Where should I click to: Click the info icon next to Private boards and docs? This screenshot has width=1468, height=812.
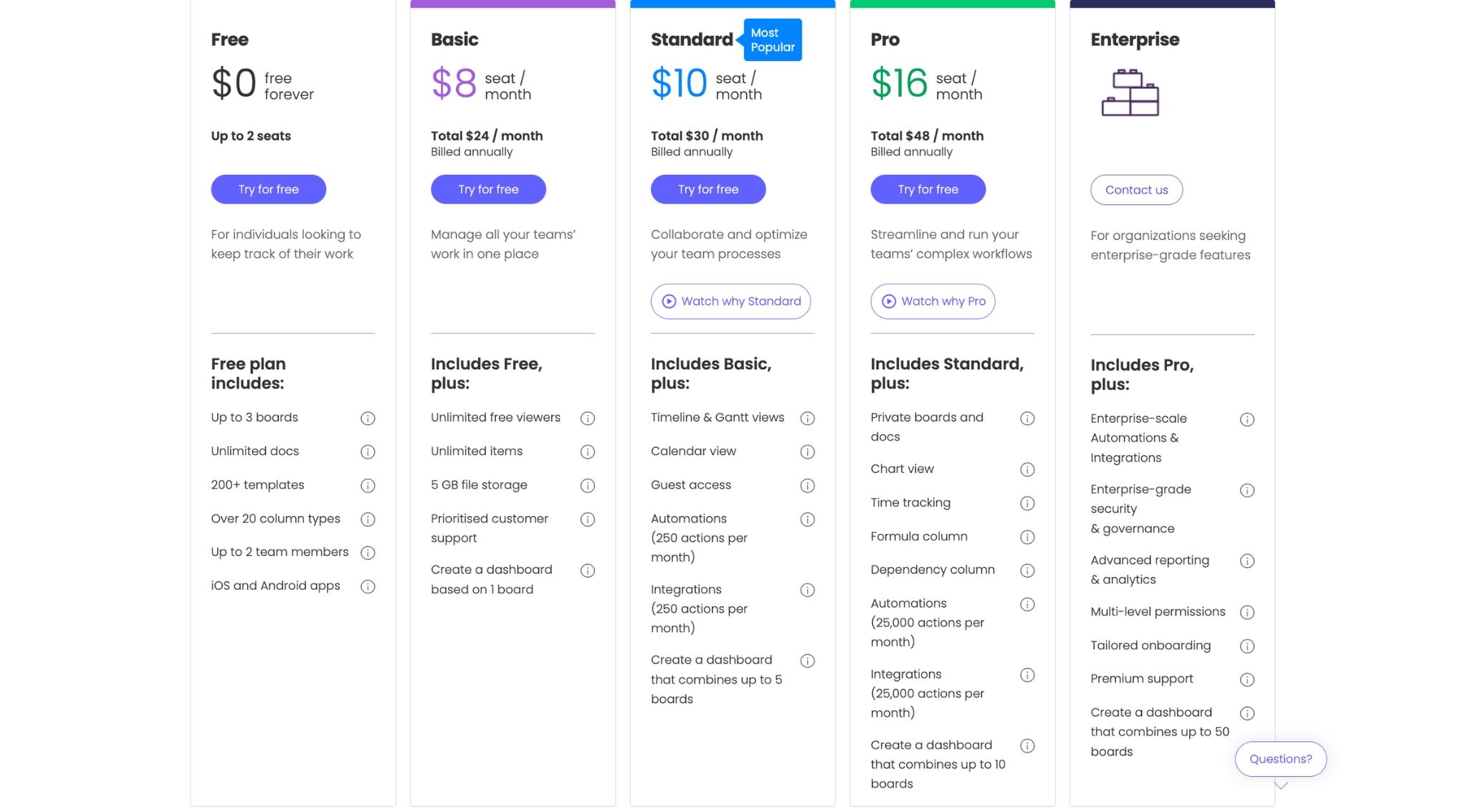(1027, 418)
